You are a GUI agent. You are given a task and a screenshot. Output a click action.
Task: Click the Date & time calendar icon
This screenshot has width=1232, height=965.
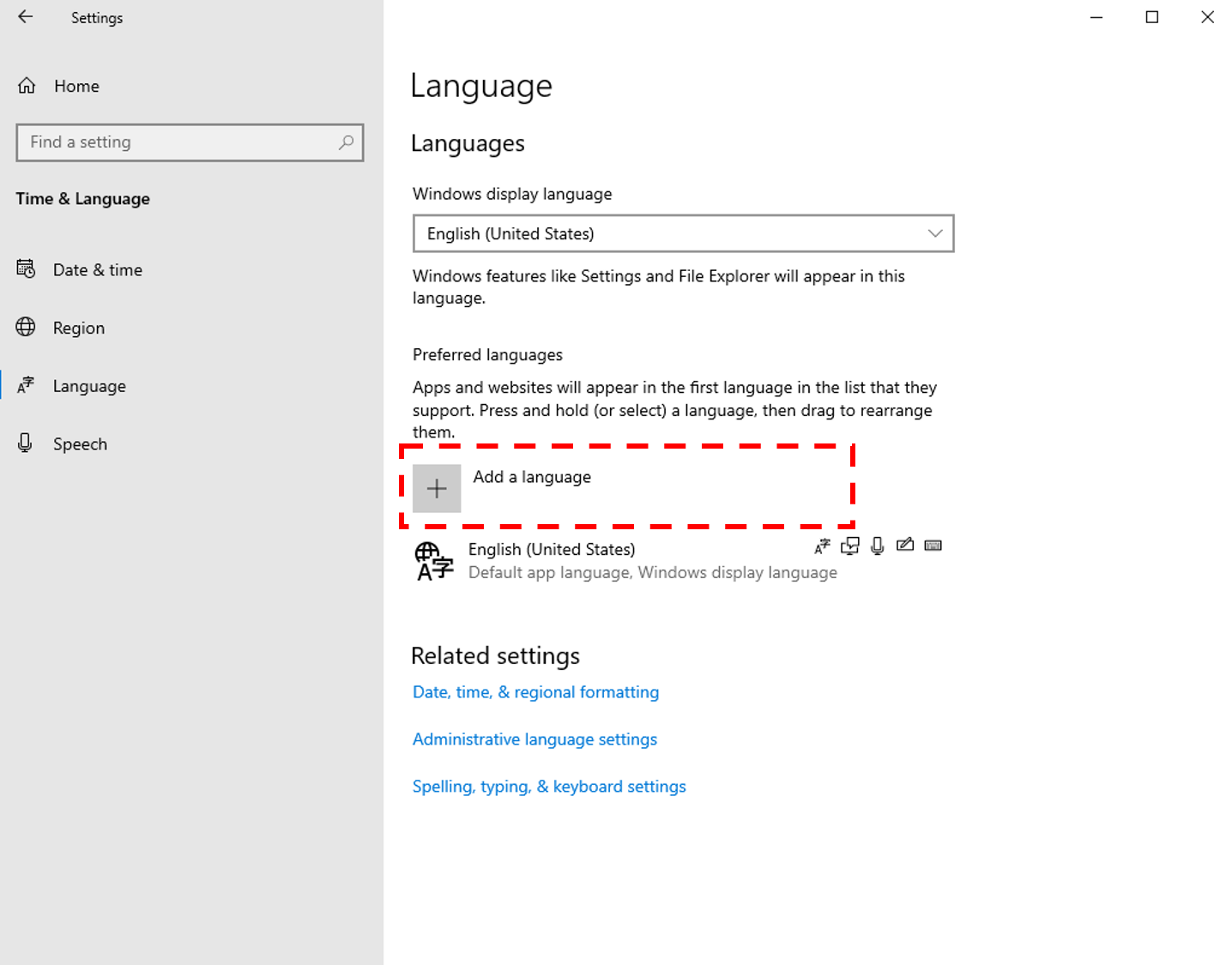(x=26, y=269)
